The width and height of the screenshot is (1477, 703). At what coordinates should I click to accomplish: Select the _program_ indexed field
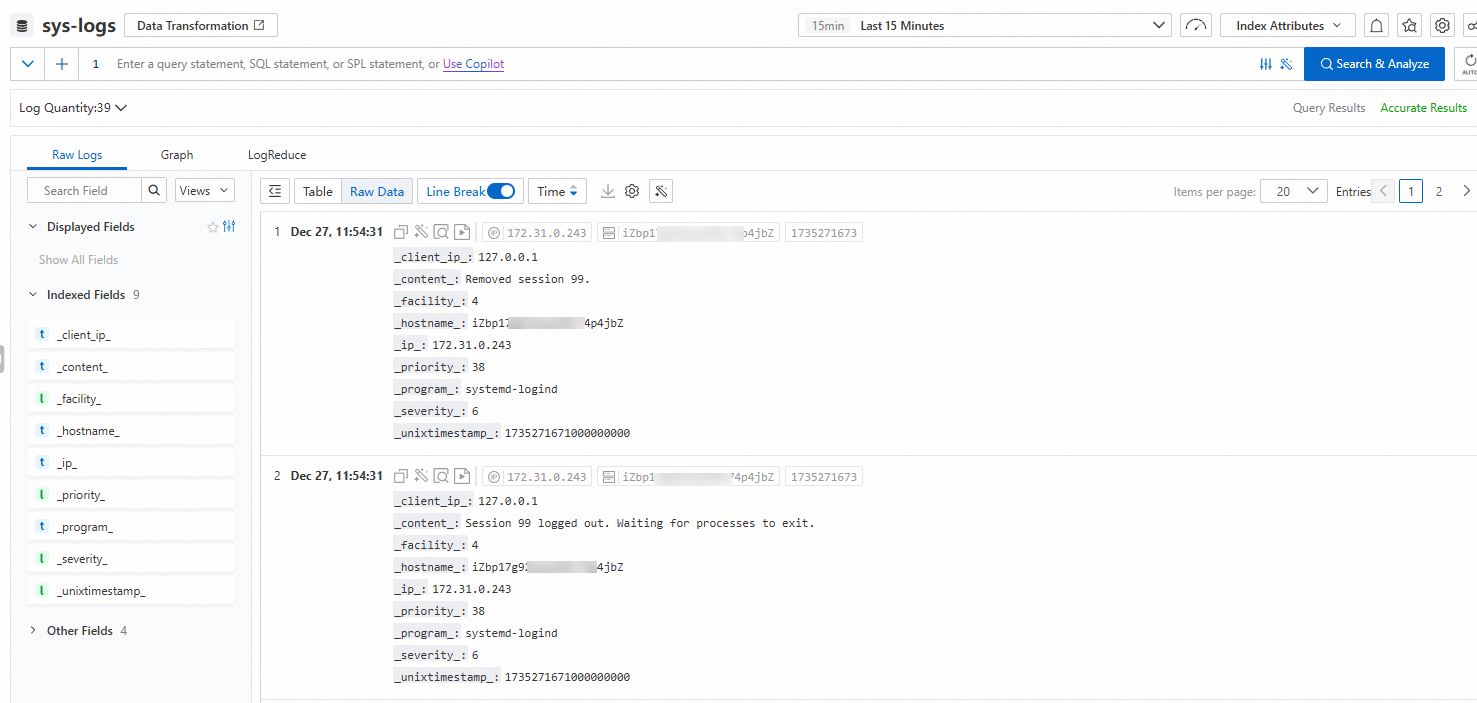pos(132,527)
